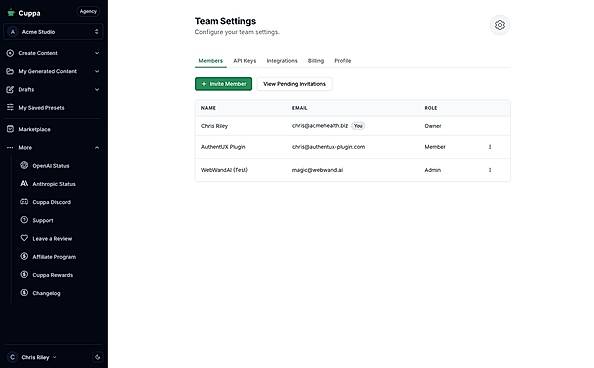
Task: Select the Chris Riley name cell
Action: 214,126
